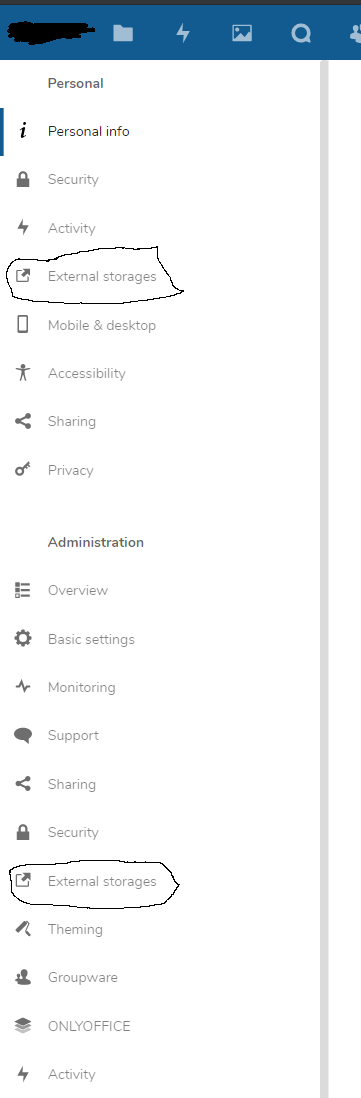The width and height of the screenshot is (361, 1098).
Task: Click the sidebar vertical scrollbar
Action: (x=324, y=578)
